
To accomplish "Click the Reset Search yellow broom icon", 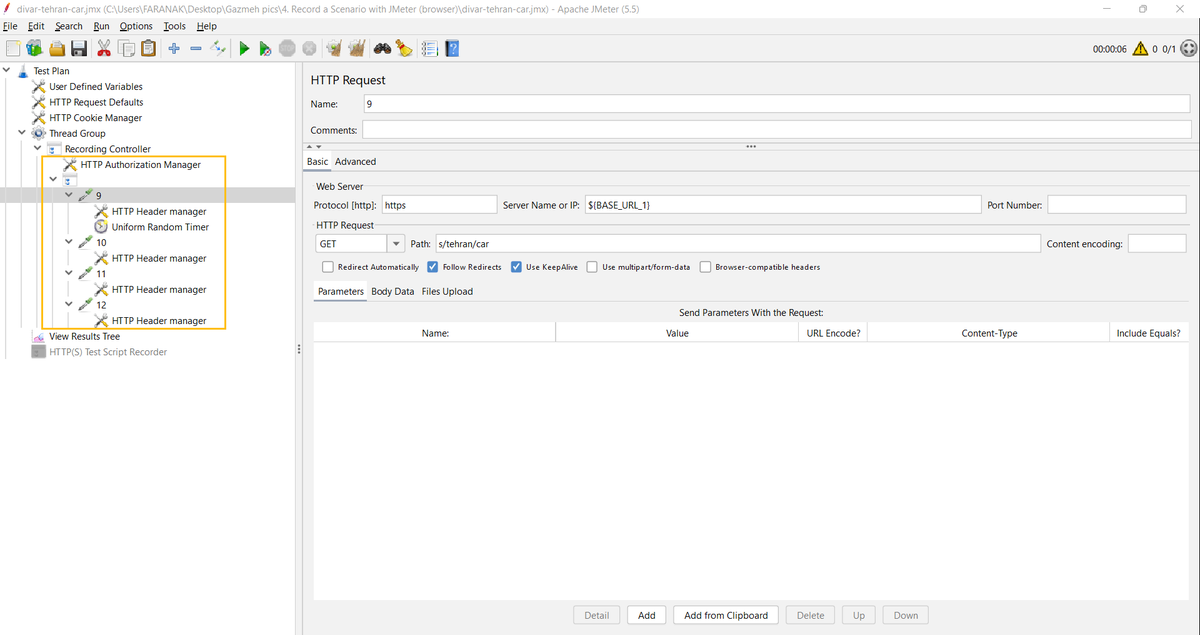I will click(403, 48).
